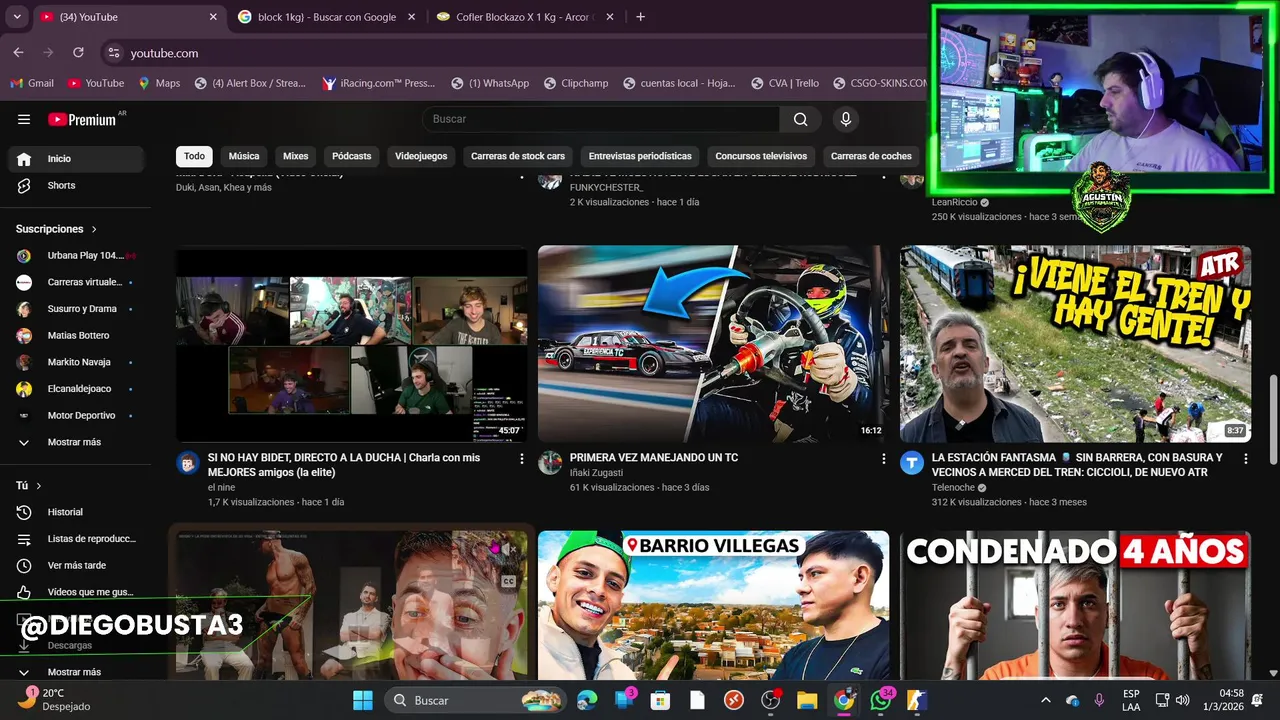Open Listas de reproducción in the sidebar
Image resolution: width=1280 pixels, height=720 pixels.
pos(76,539)
